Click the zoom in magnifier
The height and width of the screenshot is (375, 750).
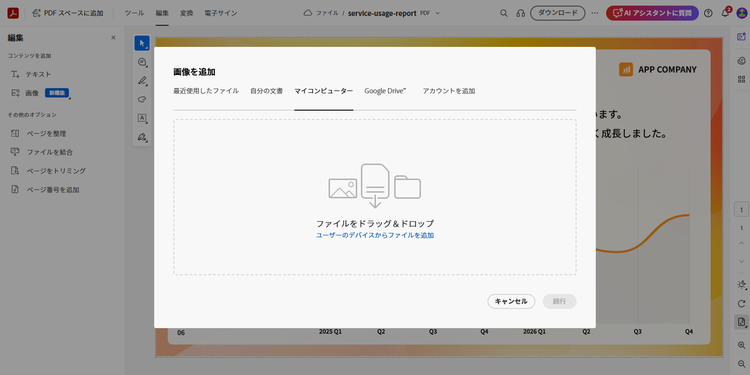tap(741, 345)
